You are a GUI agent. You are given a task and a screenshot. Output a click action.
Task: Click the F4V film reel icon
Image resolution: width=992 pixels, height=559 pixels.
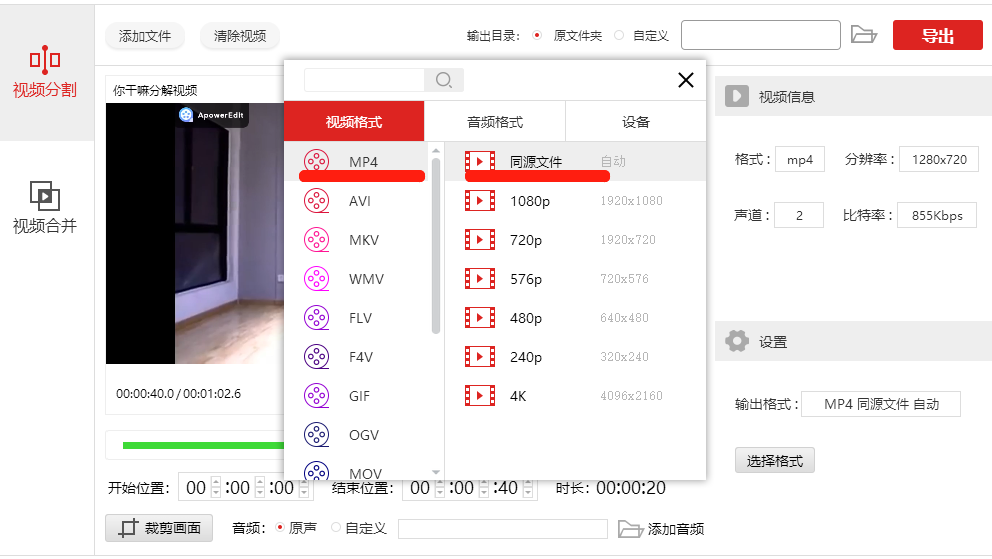(x=316, y=357)
